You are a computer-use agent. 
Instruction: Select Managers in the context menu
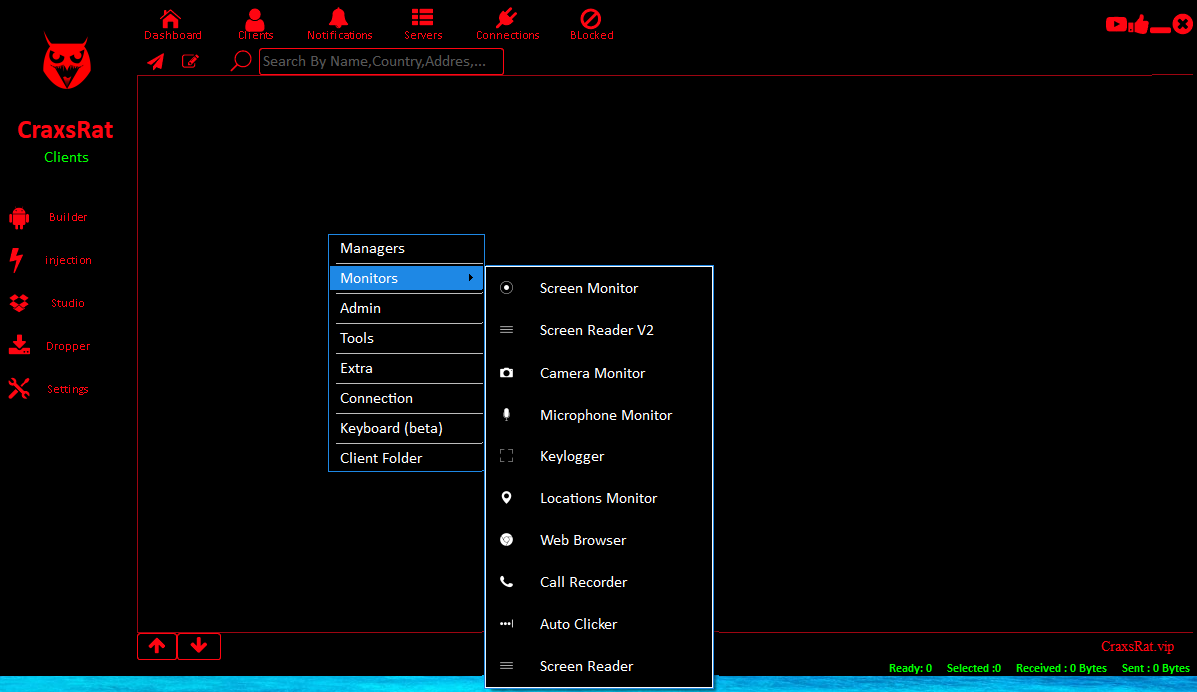[x=406, y=248]
